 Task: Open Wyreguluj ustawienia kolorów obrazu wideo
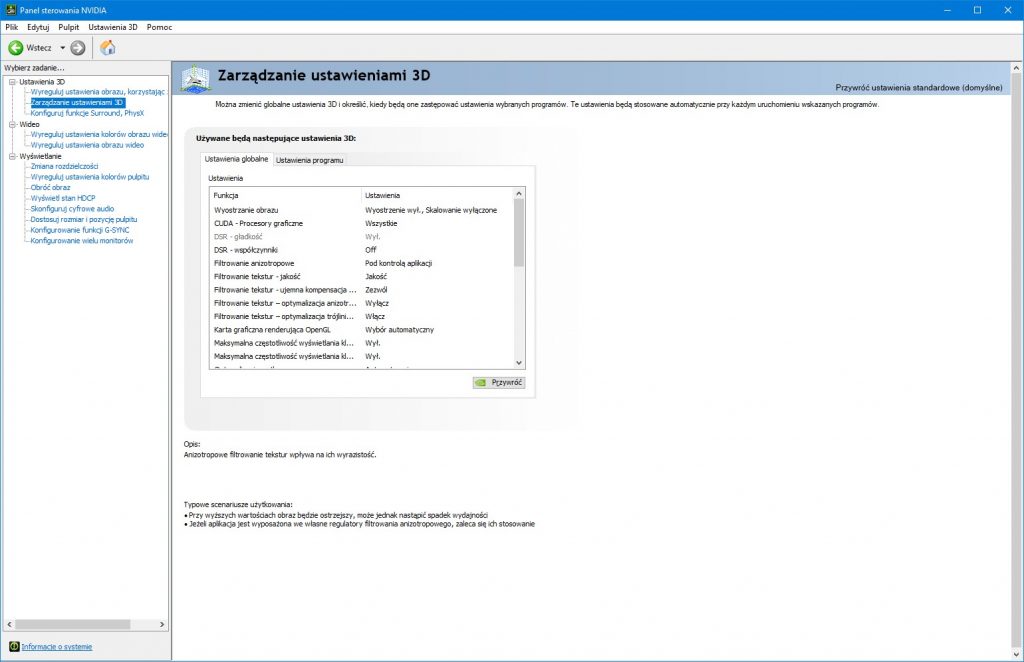click(x=99, y=134)
